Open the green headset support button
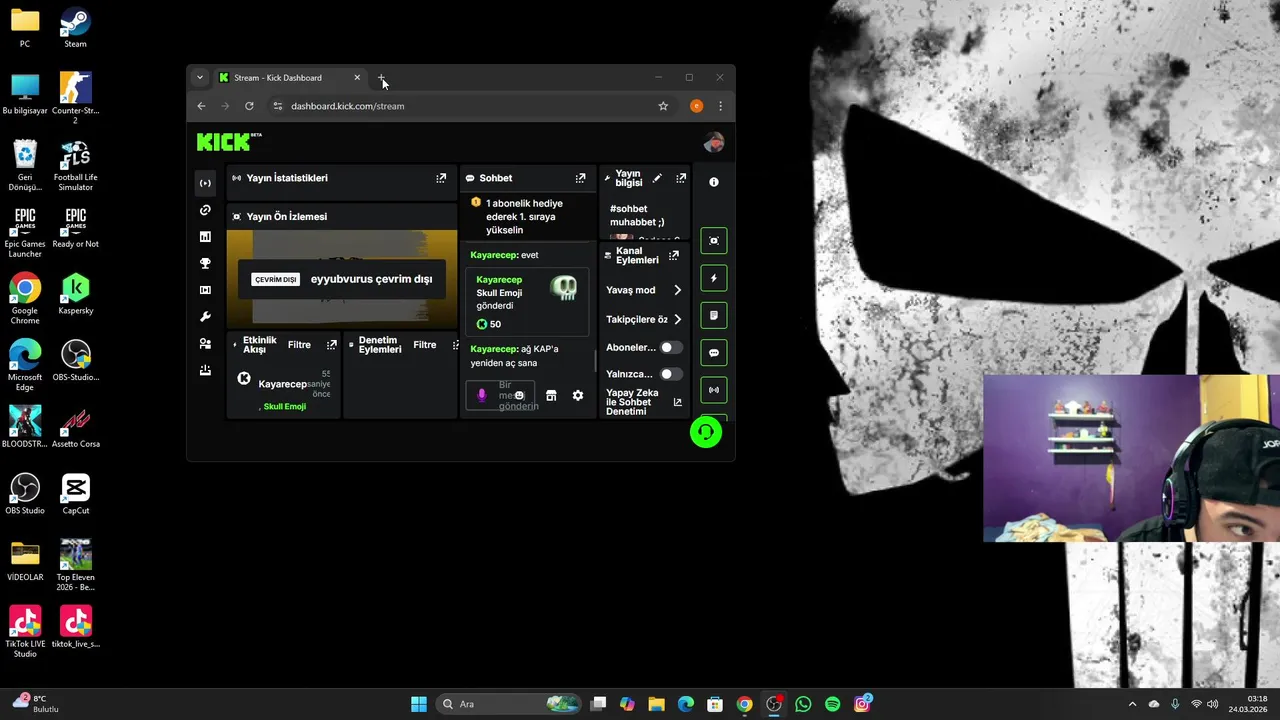The width and height of the screenshot is (1280, 720). pyautogui.click(x=706, y=432)
